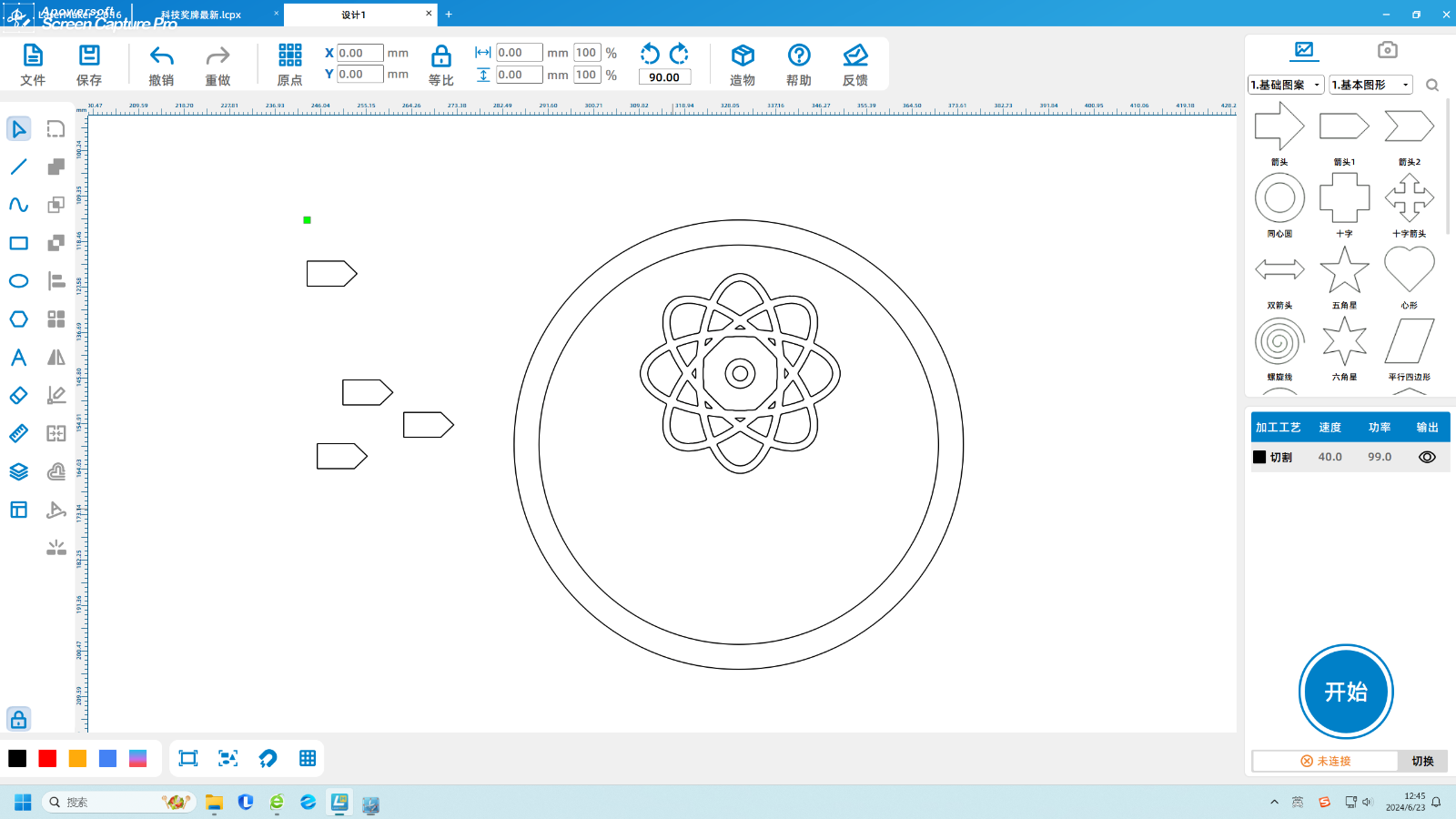Open the 1.基本图形 subcategory dropdown
The height and width of the screenshot is (819, 1456).
click(x=1370, y=85)
